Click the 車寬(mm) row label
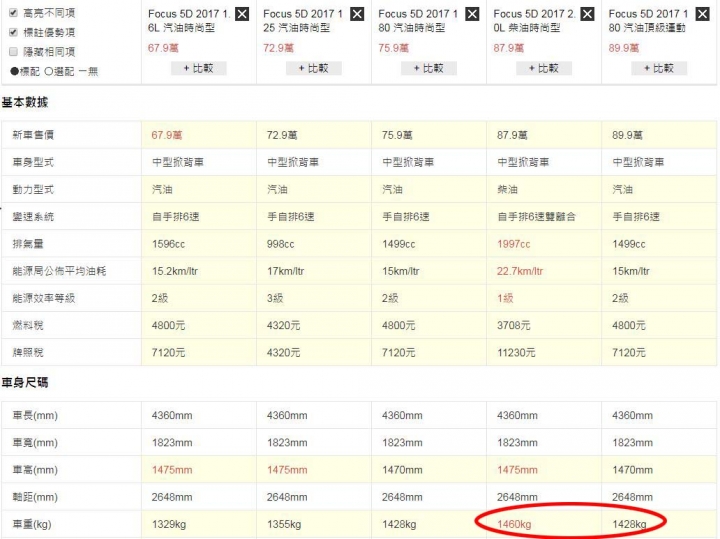 click(35, 443)
